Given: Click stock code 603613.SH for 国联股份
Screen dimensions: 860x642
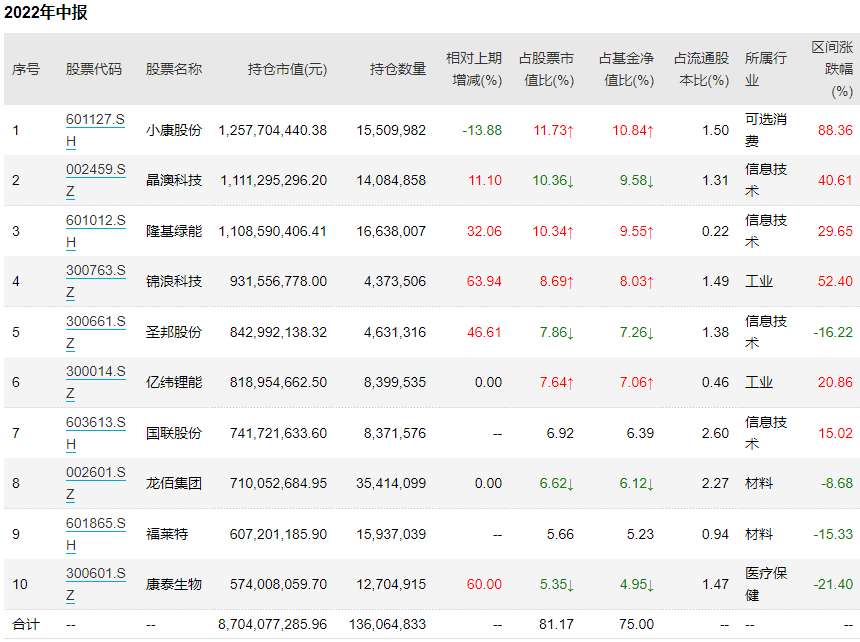Looking at the screenshot, I should (x=95, y=423).
